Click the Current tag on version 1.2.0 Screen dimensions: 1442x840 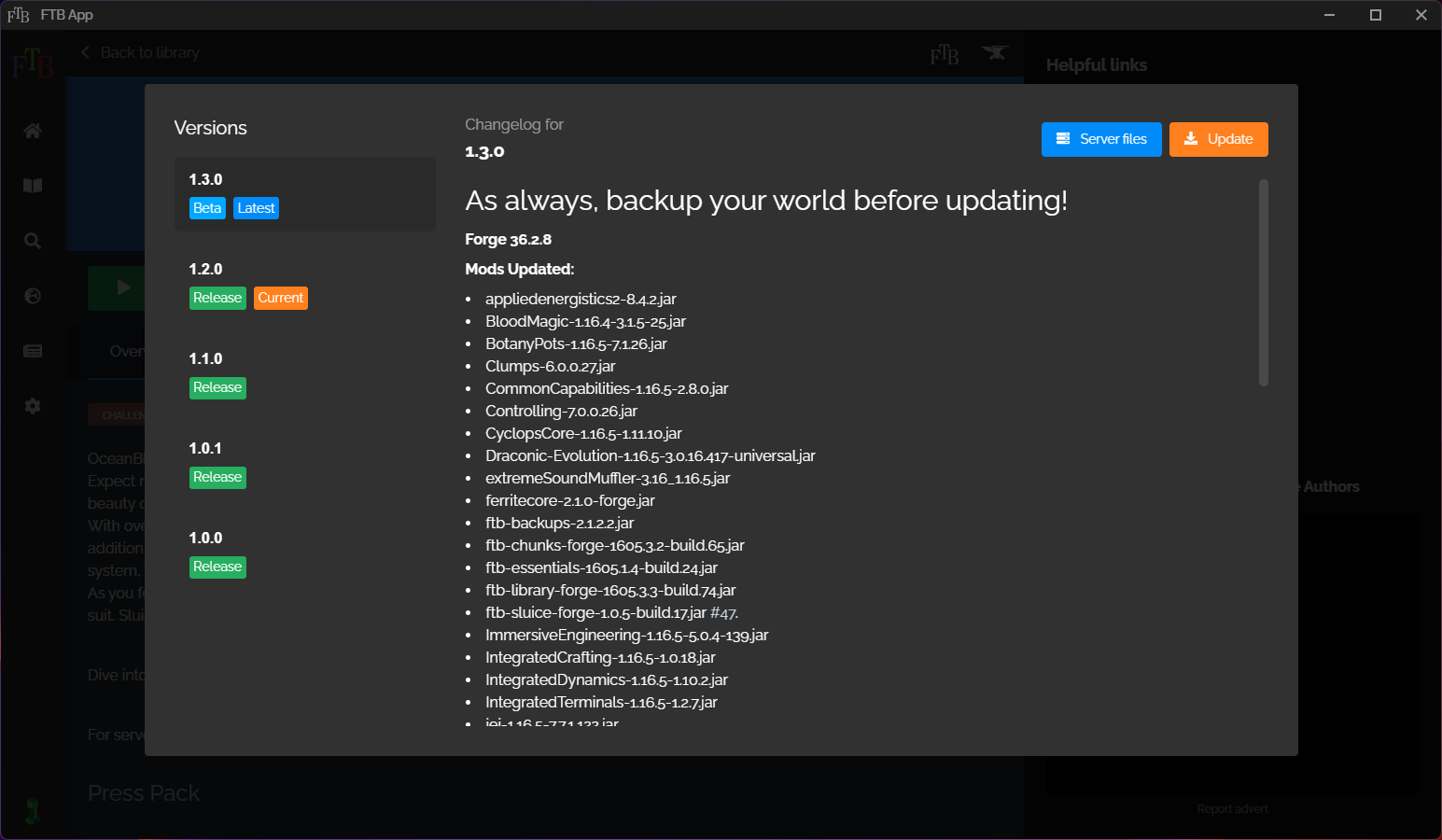281,298
